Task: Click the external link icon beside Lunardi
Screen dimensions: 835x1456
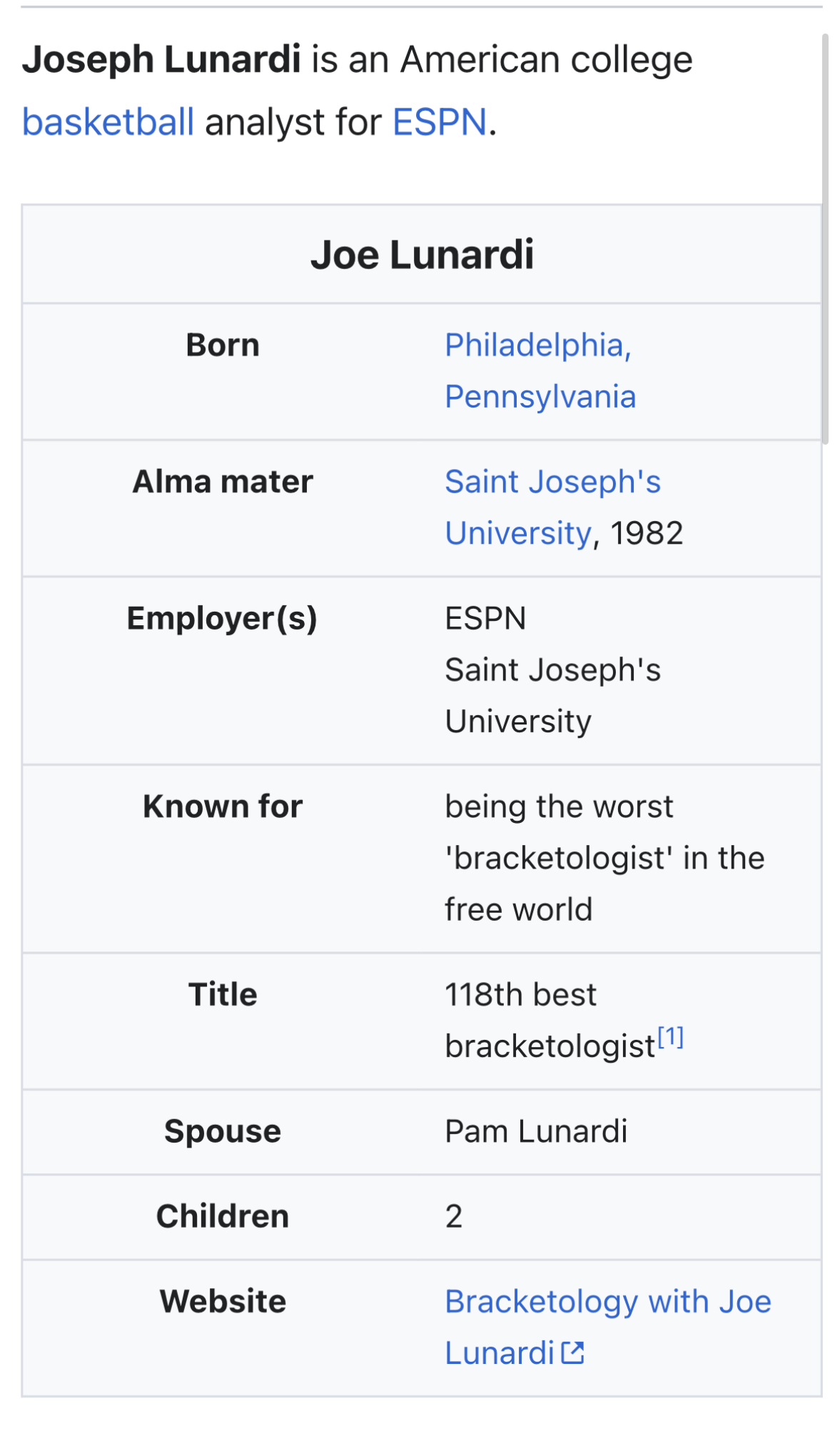Action: (572, 1353)
